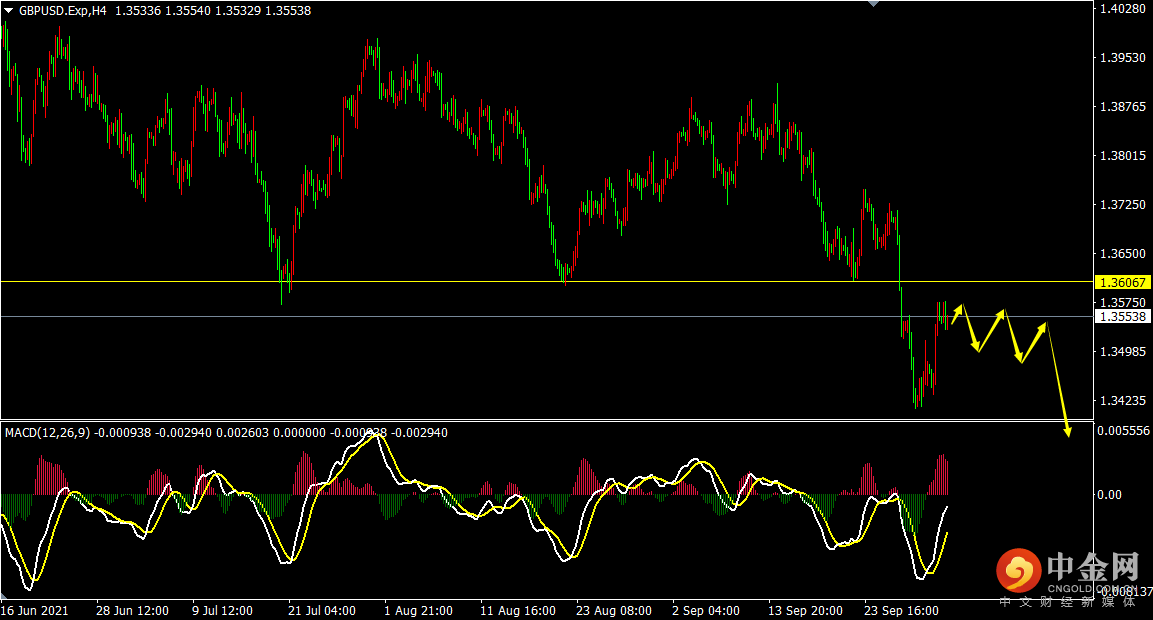Click the 1 Aug 21:00 time axis label
The height and width of the screenshot is (620, 1153).
click(418, 610)
